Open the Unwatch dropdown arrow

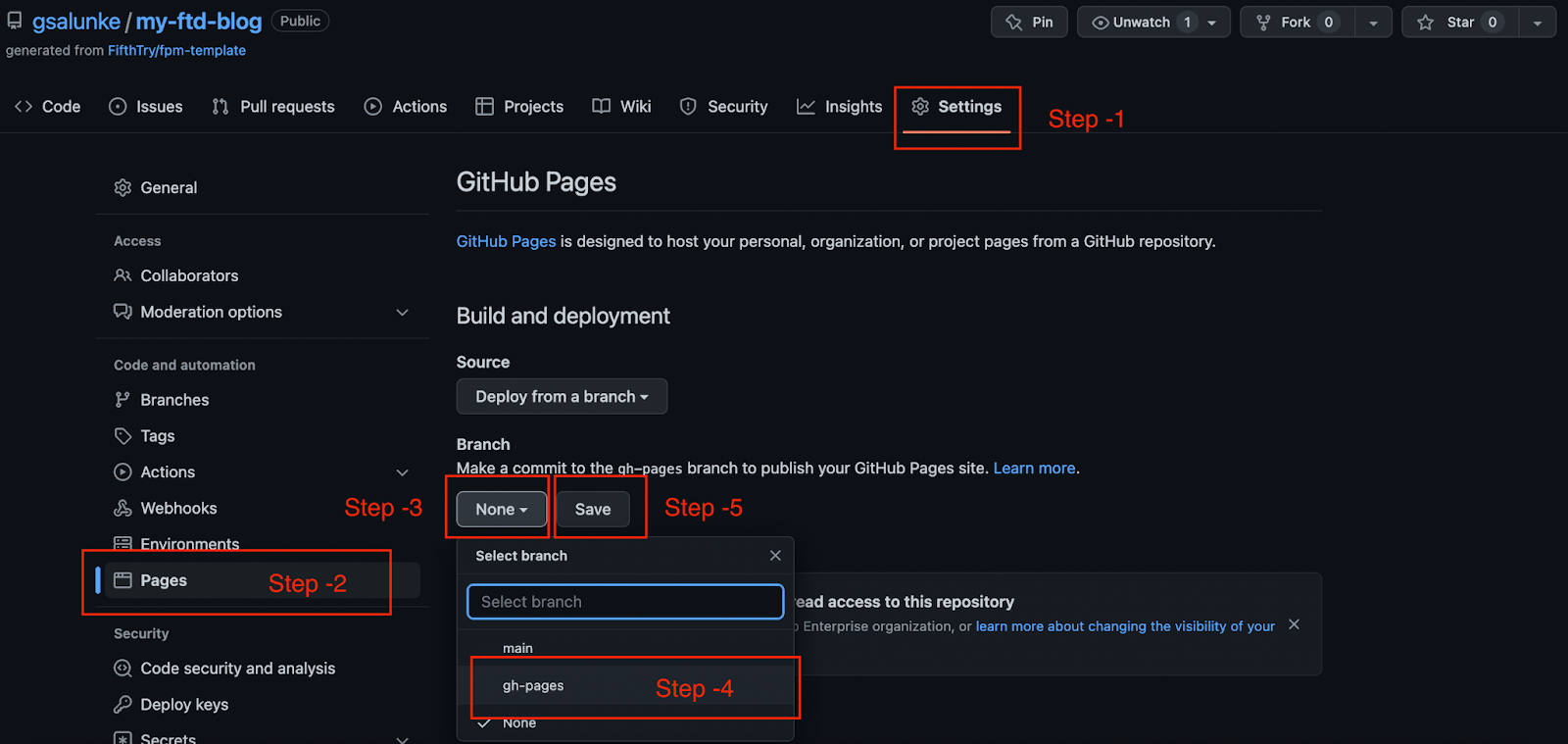(x=1212, y=23)
